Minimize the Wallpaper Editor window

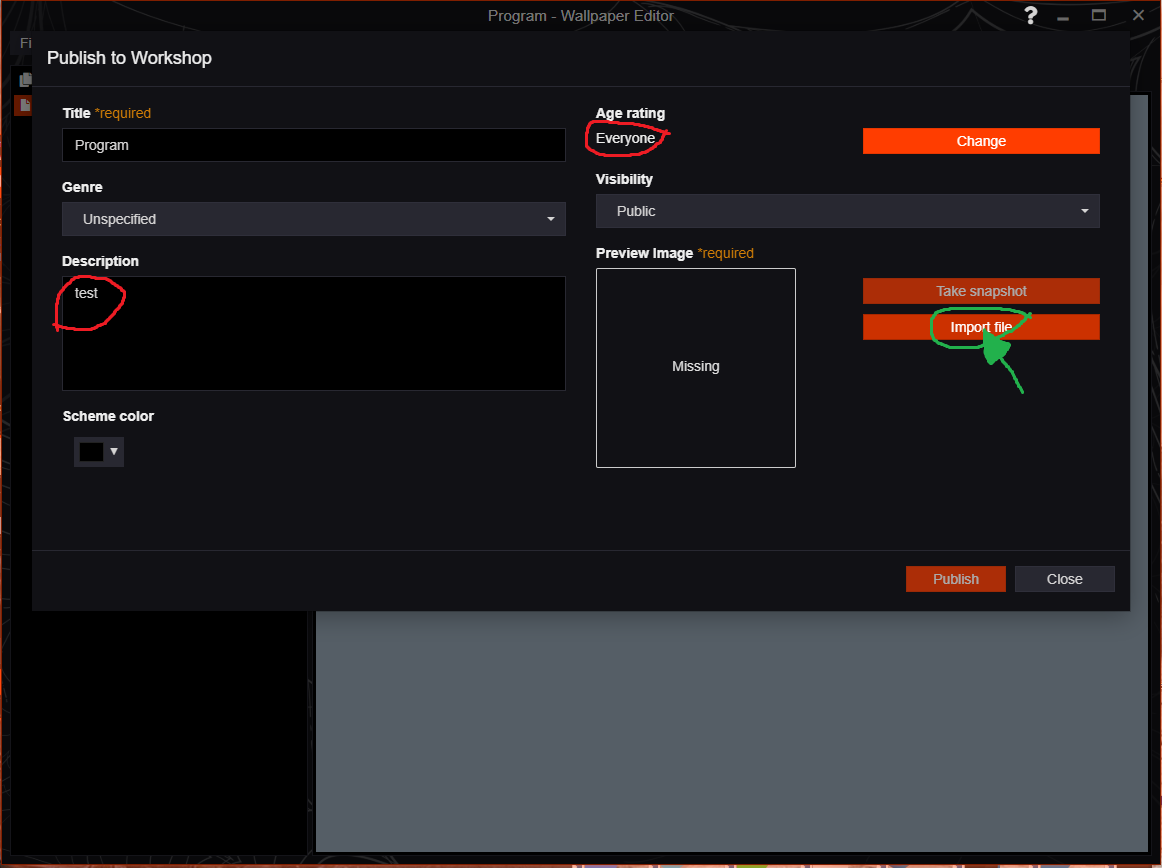(x=1063, y=18)
